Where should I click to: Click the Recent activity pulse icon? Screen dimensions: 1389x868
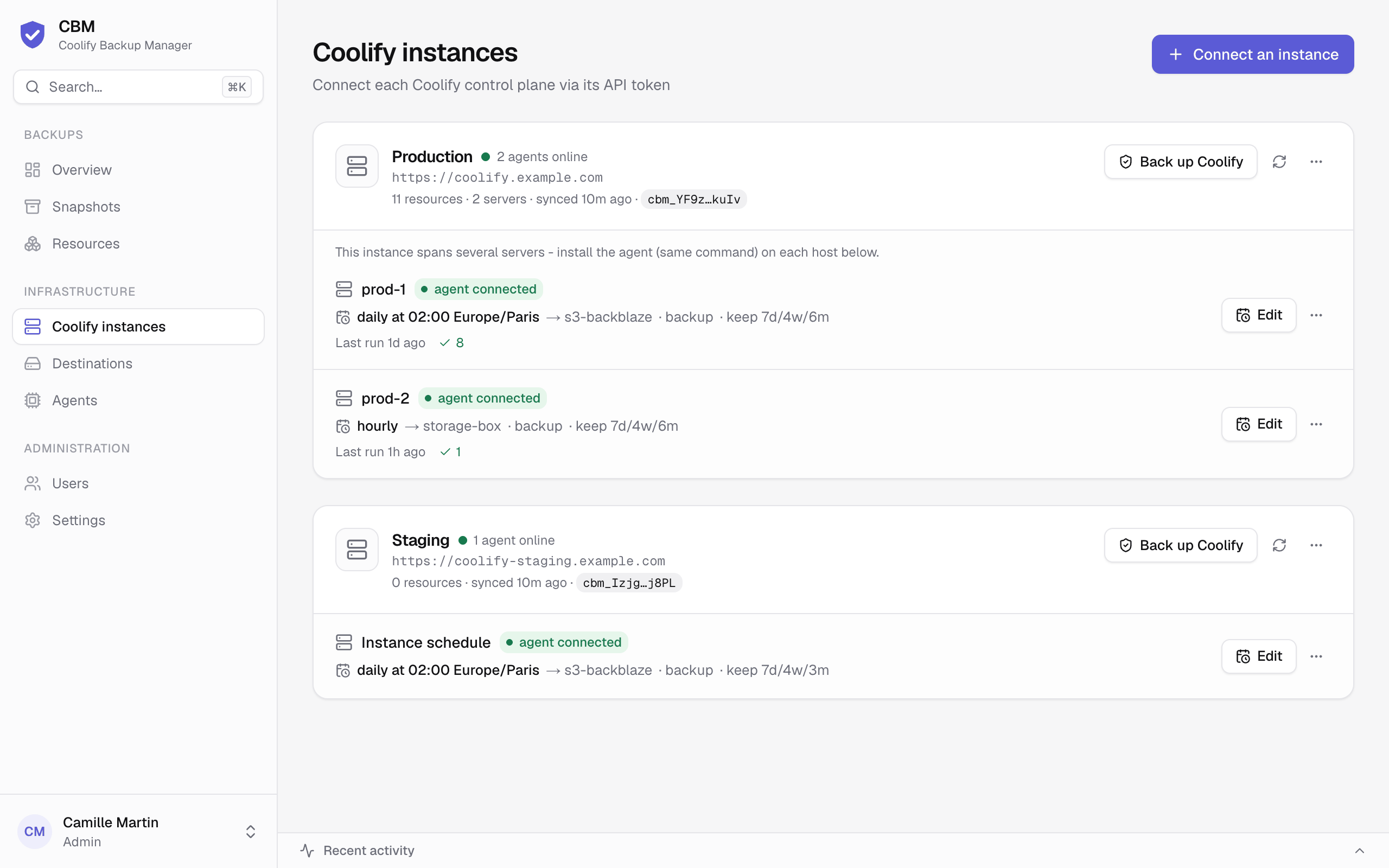pos(307,850)
